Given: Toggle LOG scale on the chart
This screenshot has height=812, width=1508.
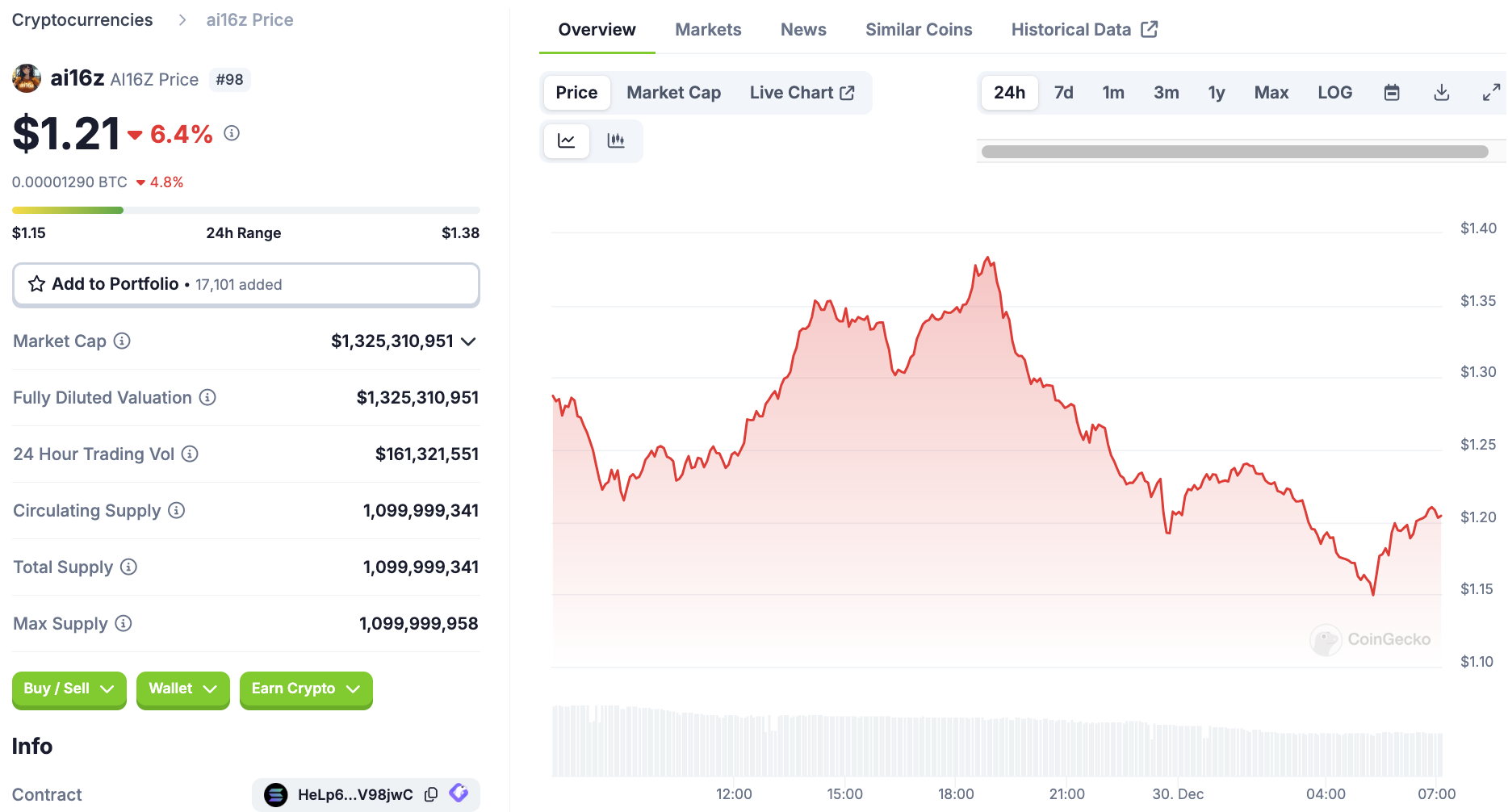Looking at the screenshot, I should click(x=1334, y=93).
